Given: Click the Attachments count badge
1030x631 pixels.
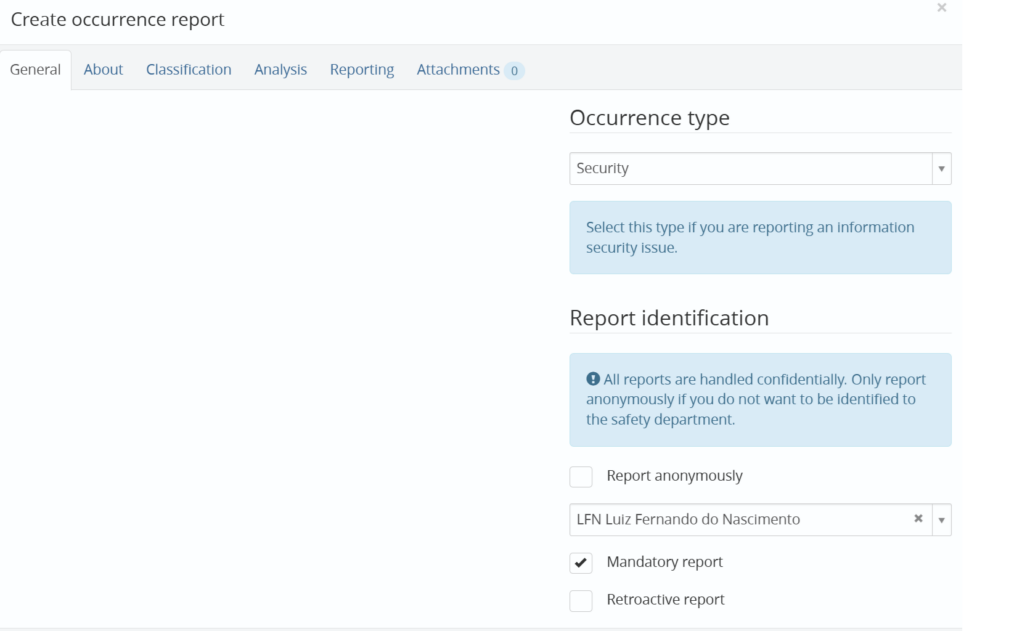Looking at the screenshot, I should click(x=514, y=71).
